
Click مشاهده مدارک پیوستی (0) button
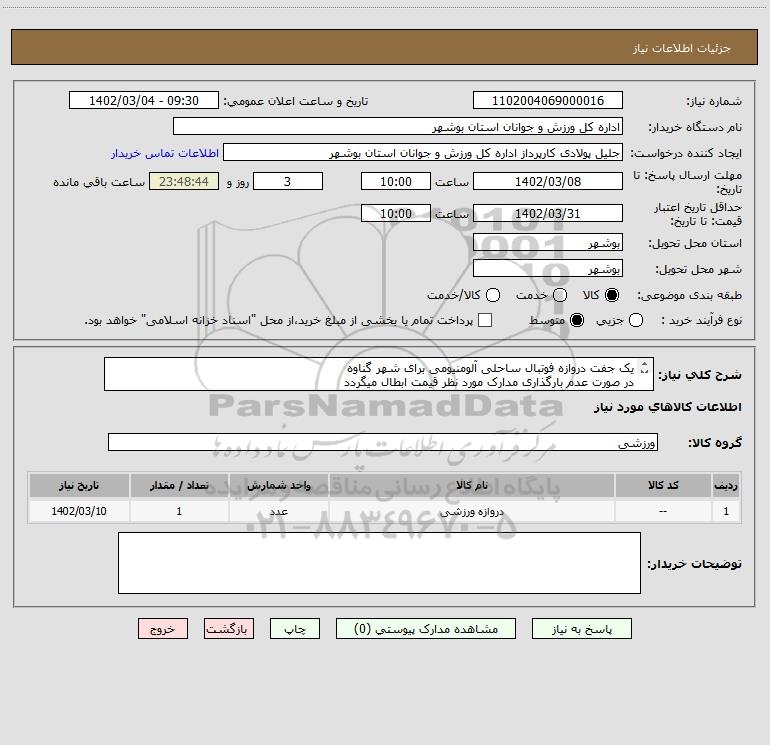pos(426,629)
